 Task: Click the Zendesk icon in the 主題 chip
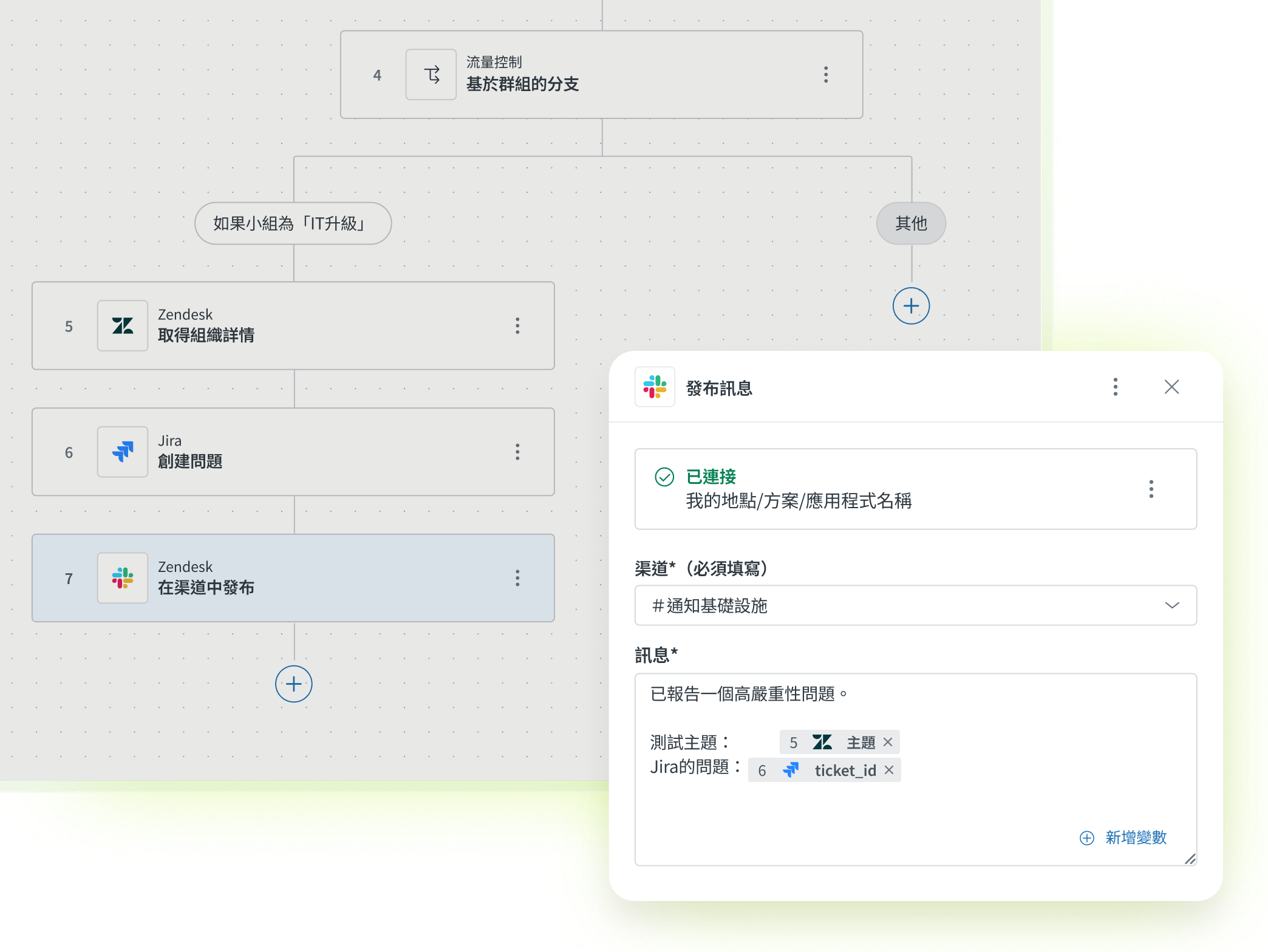tap(822, 742)
